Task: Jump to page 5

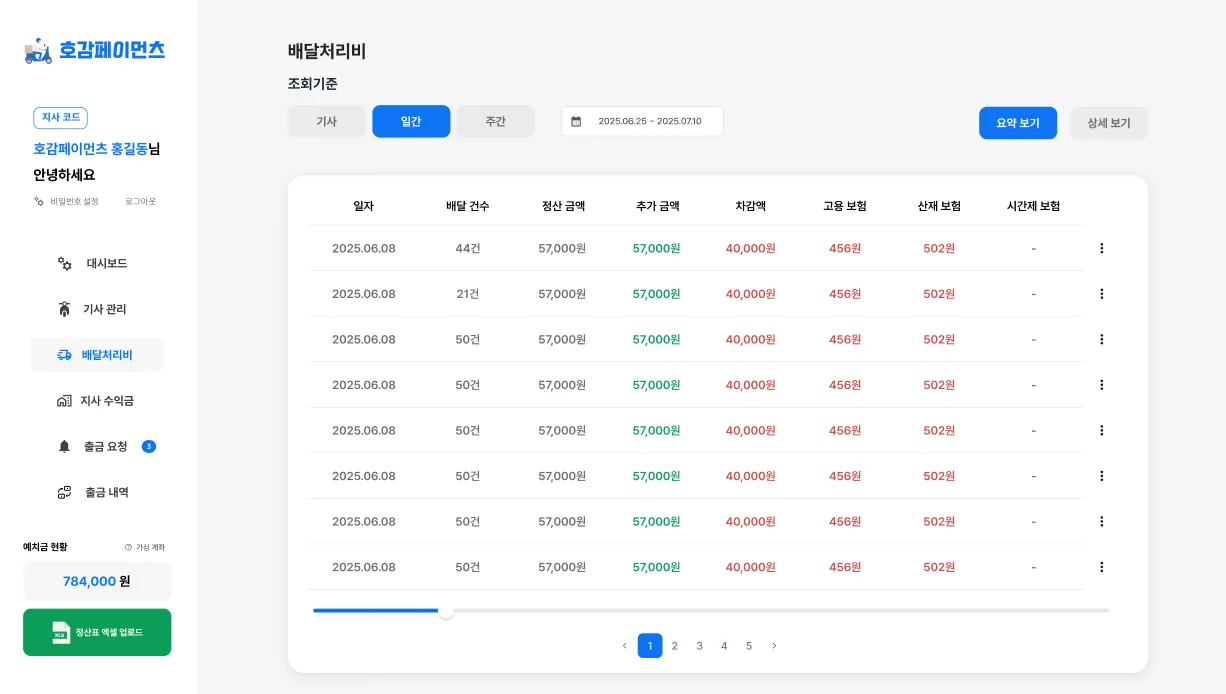Action: (749, 646)
